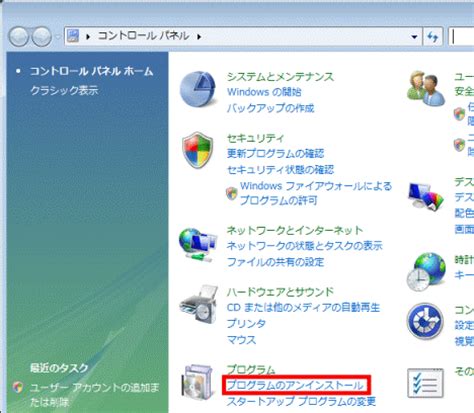Screen dimensions: 474x413
Task: Click the Security shield icon
Action: (198, 150)
